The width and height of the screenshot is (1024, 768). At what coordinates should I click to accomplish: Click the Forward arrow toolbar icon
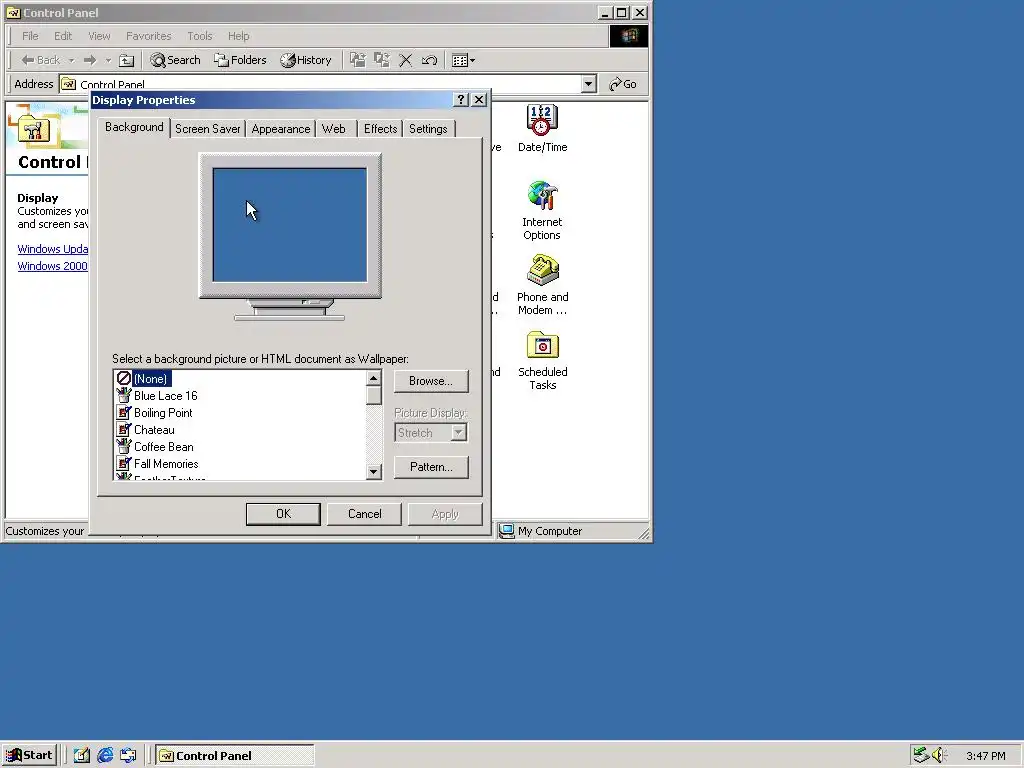coord(90,60)
